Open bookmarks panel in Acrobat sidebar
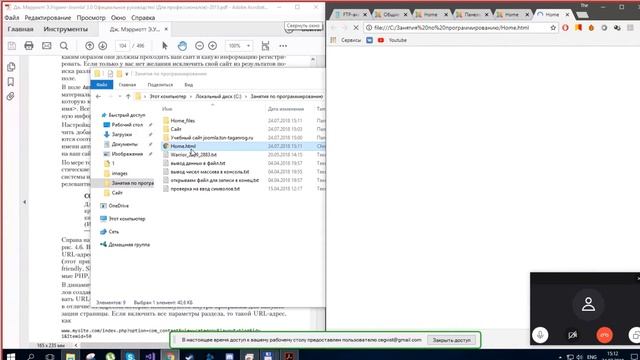The image size is (640, 360). point(11,82)
